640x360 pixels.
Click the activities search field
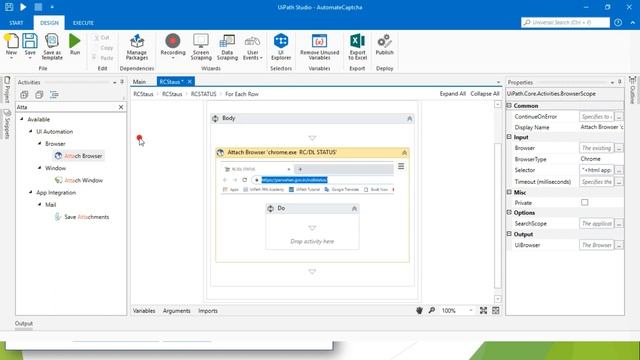[67, 107]
